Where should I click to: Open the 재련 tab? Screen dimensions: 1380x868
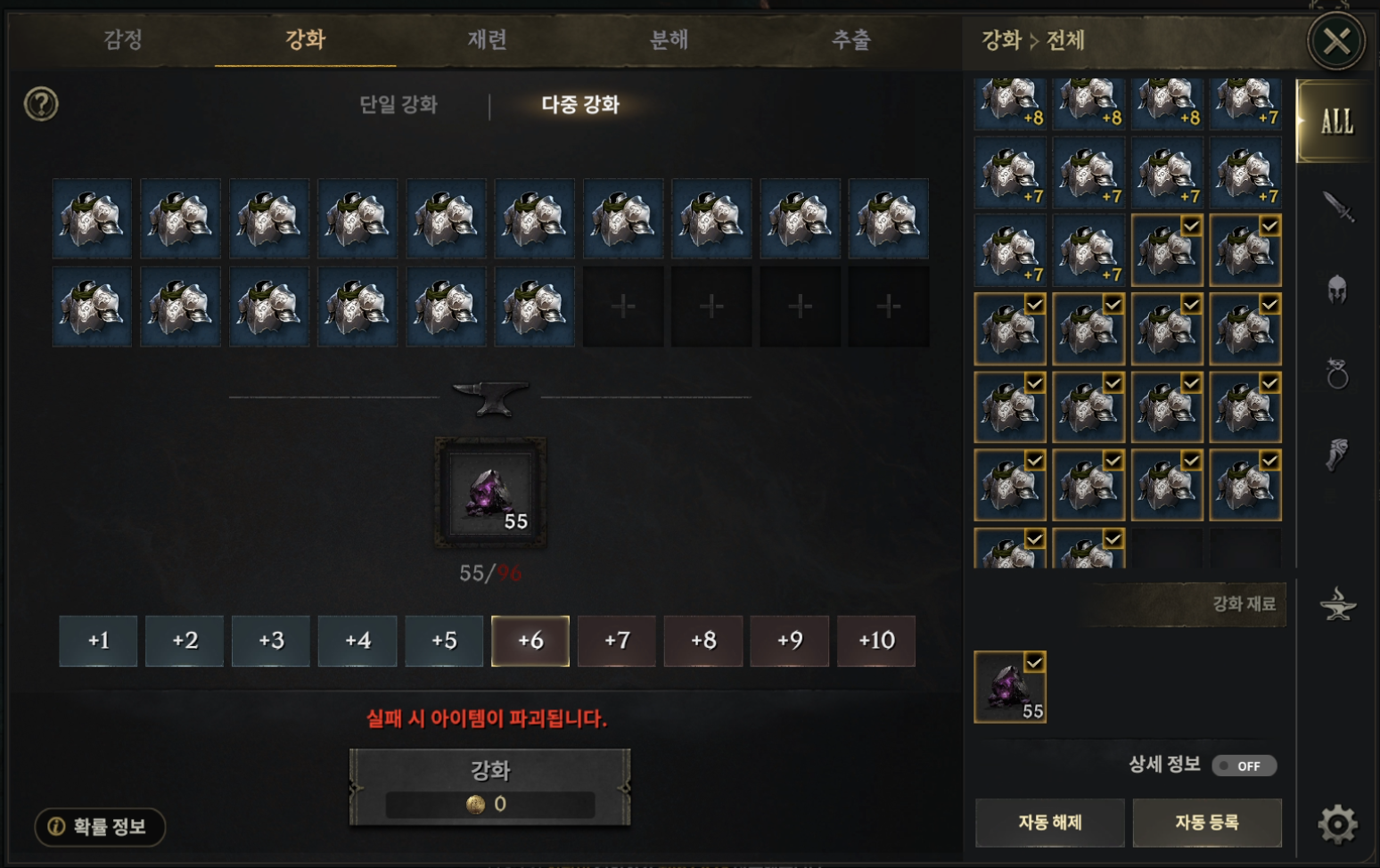point(487,39)
